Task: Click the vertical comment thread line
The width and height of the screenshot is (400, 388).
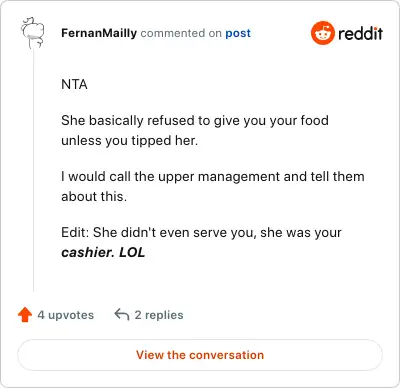Action: 33,170
